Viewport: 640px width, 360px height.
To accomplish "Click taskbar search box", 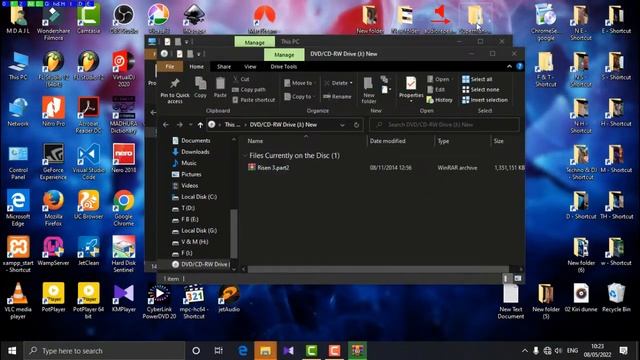I will [x=104, y=351].
